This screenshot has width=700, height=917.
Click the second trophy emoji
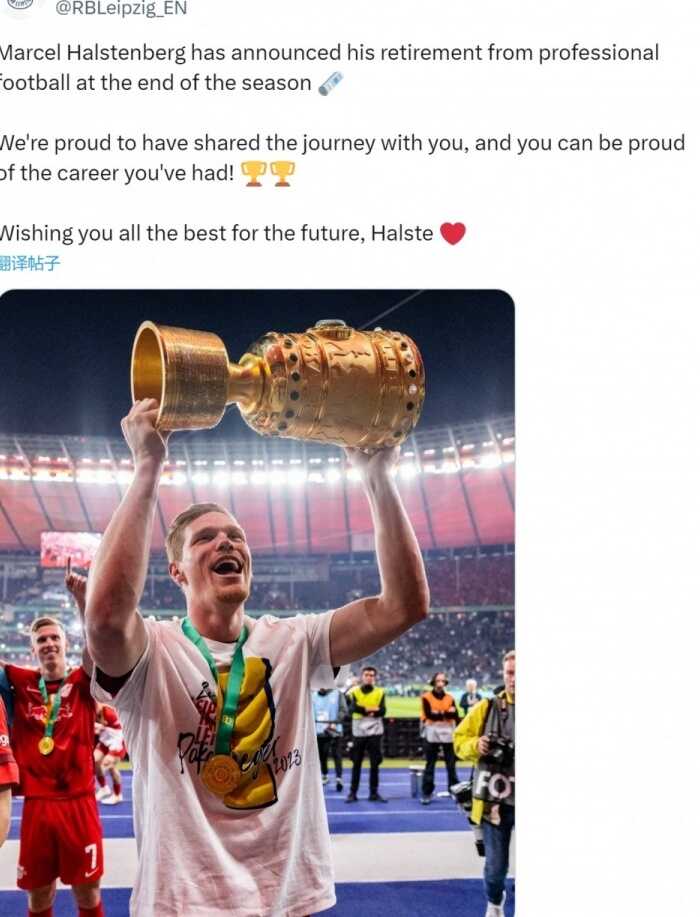click(x=282, y=173)
